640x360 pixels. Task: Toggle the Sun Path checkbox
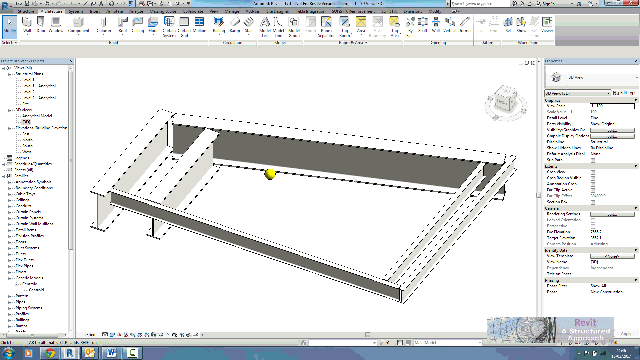tap(593, 160)
